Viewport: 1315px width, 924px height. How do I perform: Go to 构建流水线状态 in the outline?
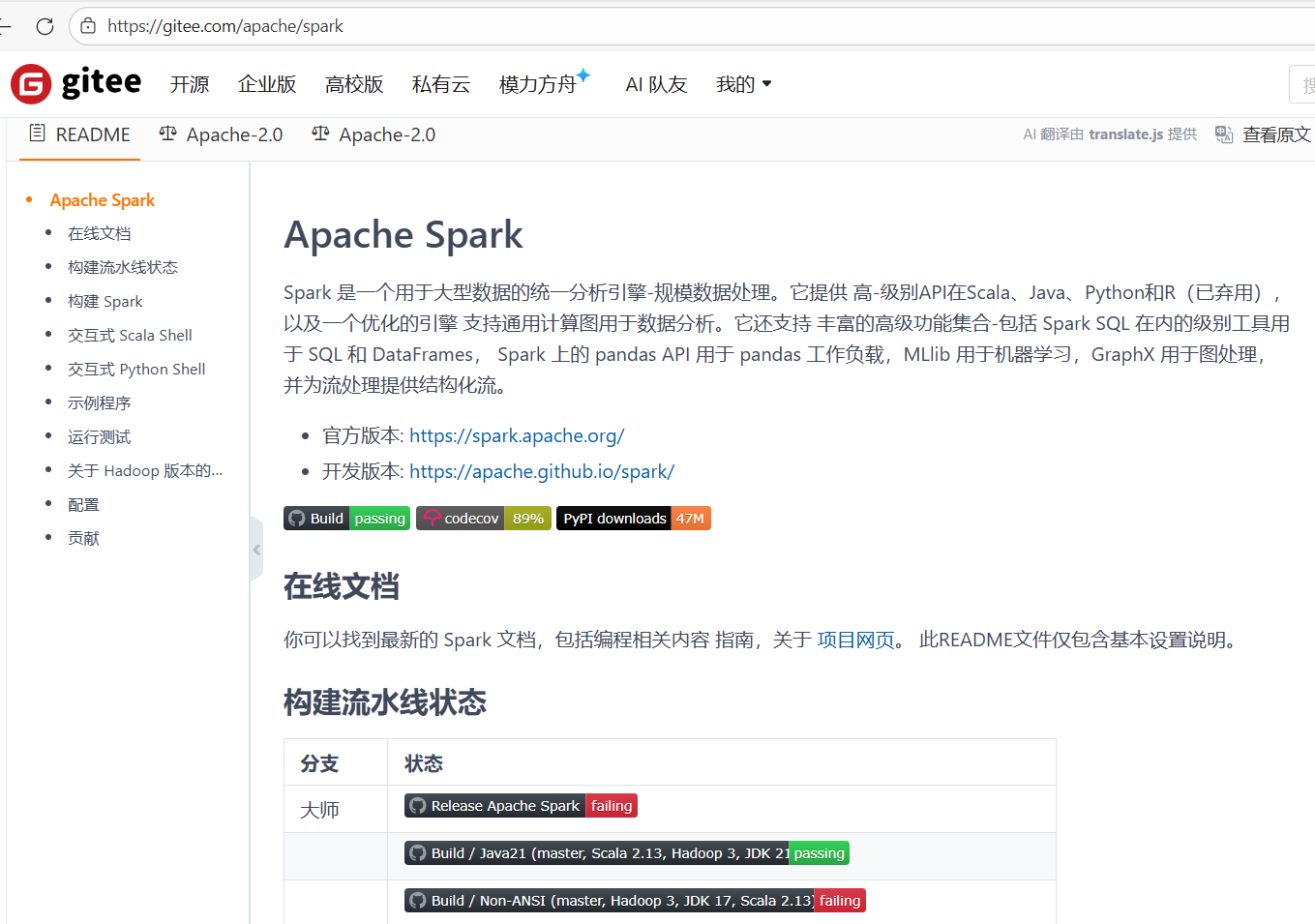[x=123, y=267]
